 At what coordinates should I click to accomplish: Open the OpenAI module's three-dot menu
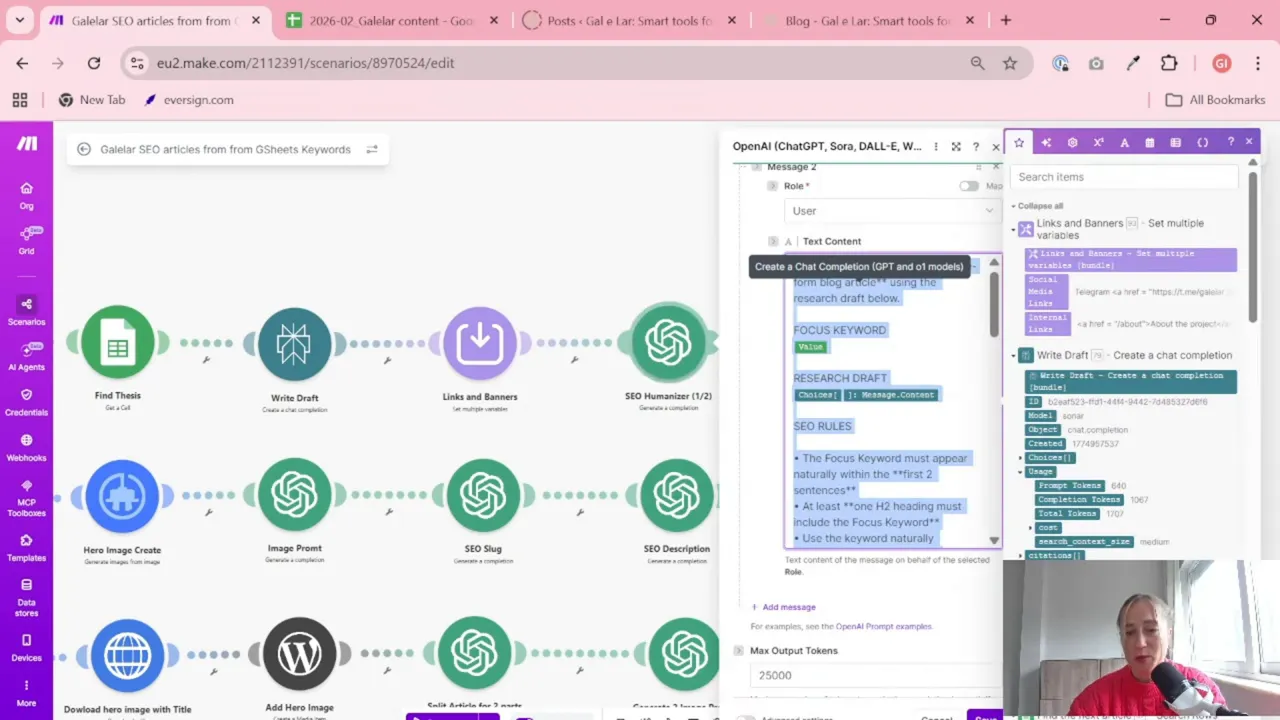(936, 146)
